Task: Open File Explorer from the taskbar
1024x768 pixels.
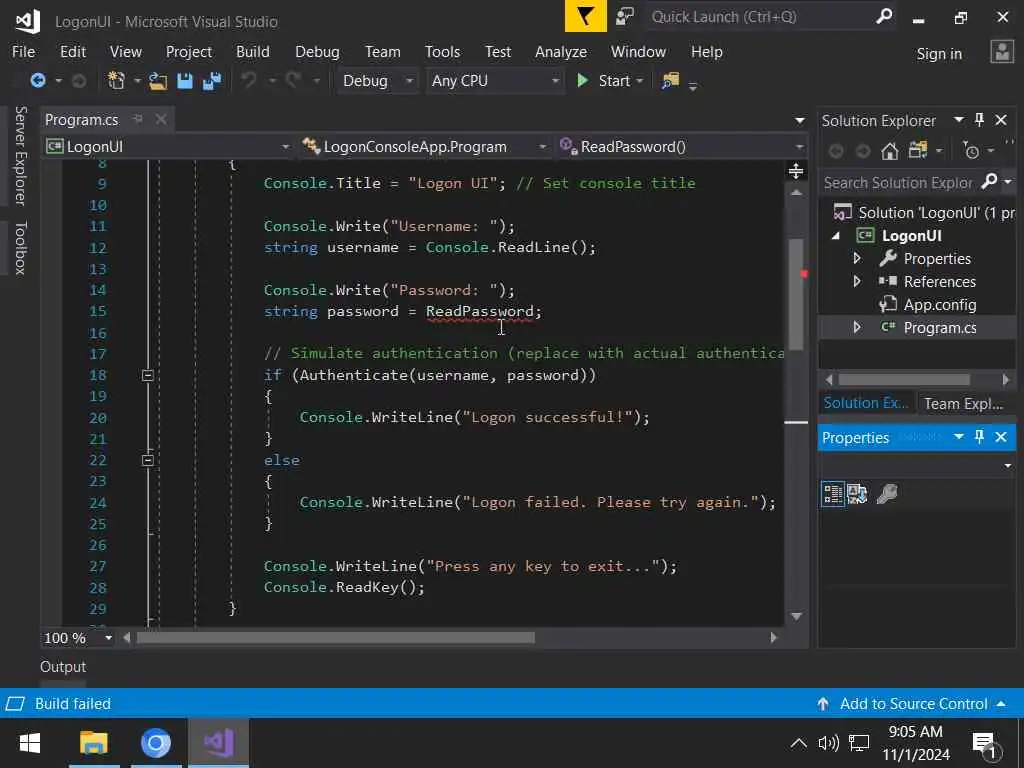Action: point(93,743)
